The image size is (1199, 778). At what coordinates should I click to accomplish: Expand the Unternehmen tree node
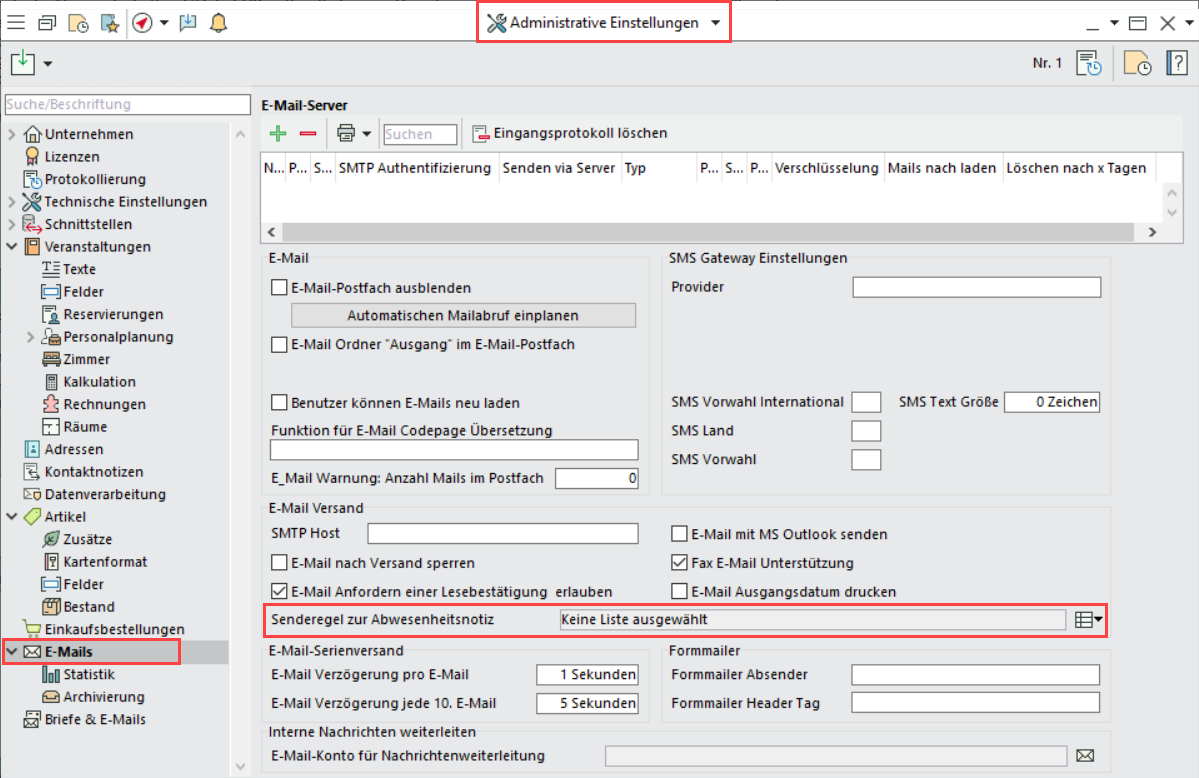12,134
